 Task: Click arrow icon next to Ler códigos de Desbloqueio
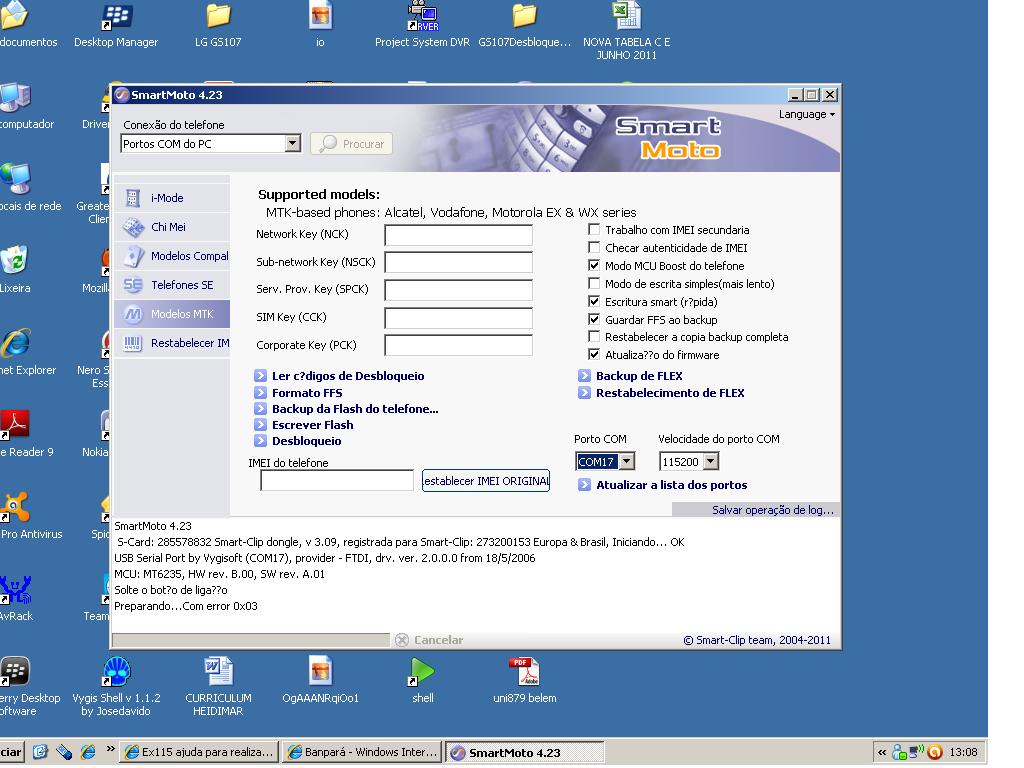point(260,376)
